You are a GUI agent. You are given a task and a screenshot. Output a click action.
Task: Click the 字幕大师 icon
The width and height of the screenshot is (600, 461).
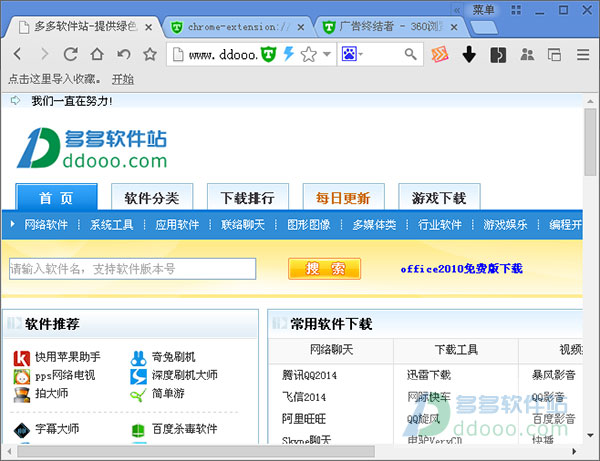click(x=21, y=430)
